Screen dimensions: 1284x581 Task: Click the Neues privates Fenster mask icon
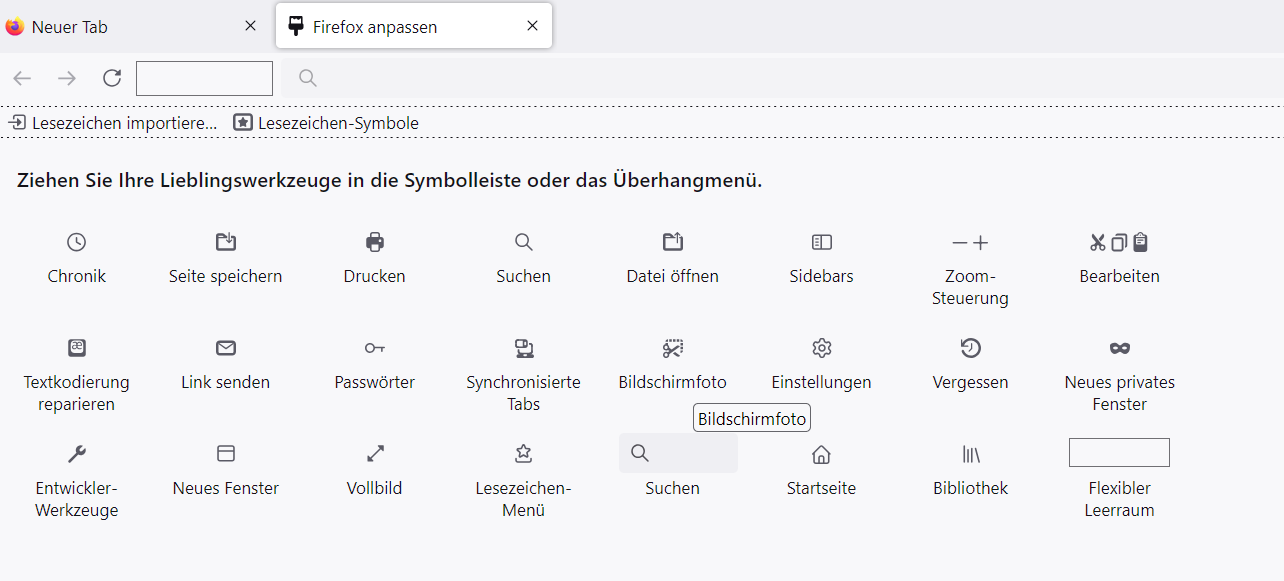click(x=1120, y=348)
